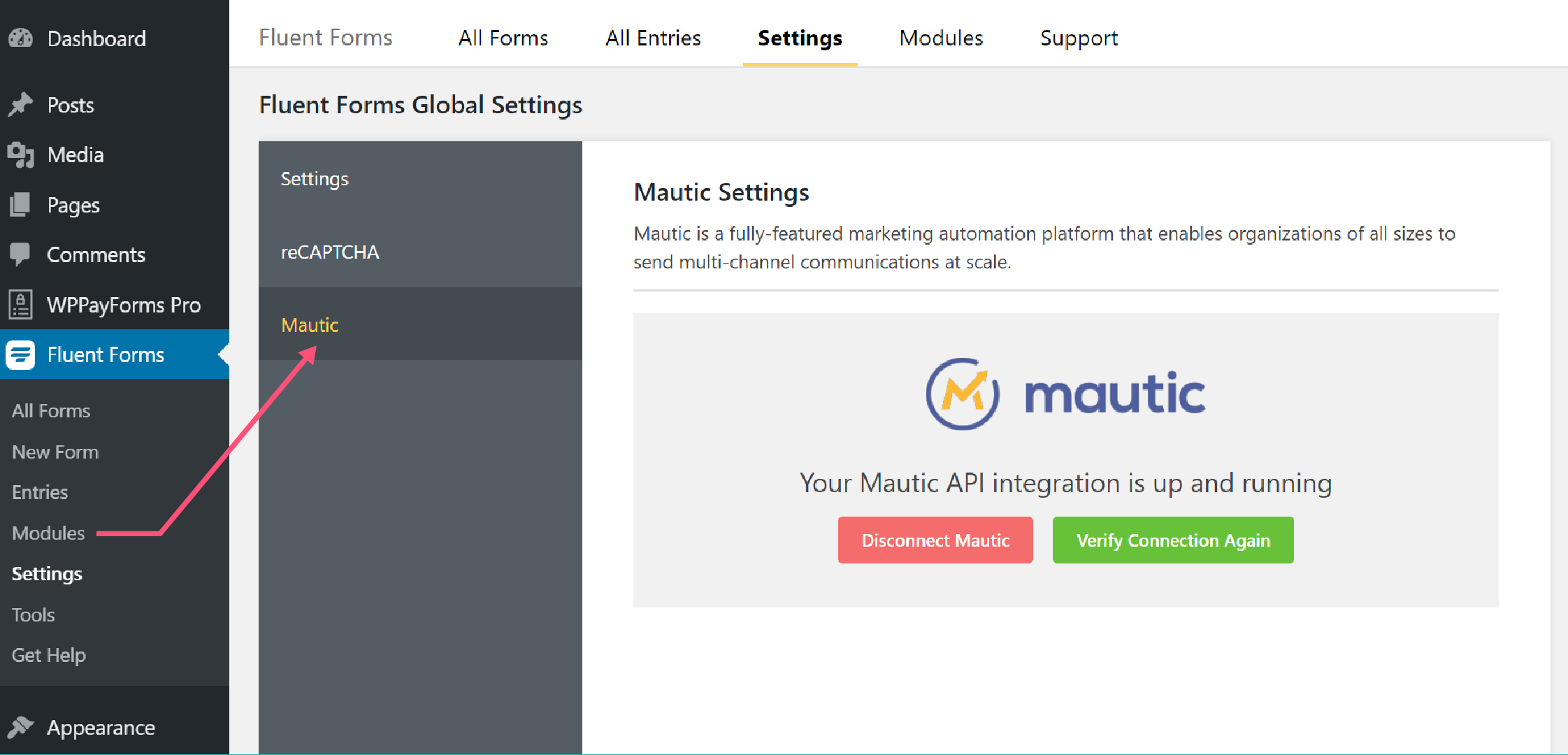Create a New Form from submenu

coord(55,452)
